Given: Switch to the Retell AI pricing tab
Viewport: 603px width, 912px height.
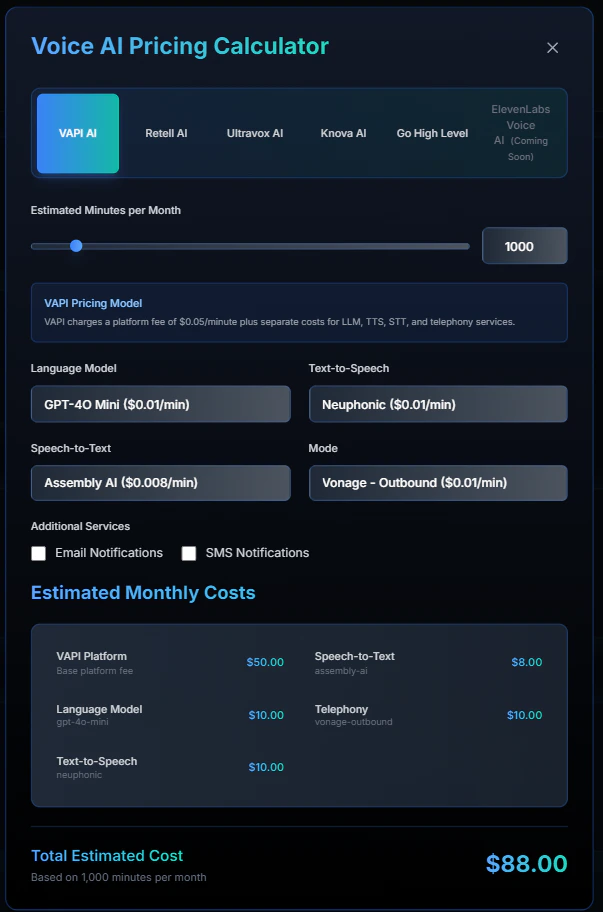Looking at the screenshot, I should tap(166, 132).
